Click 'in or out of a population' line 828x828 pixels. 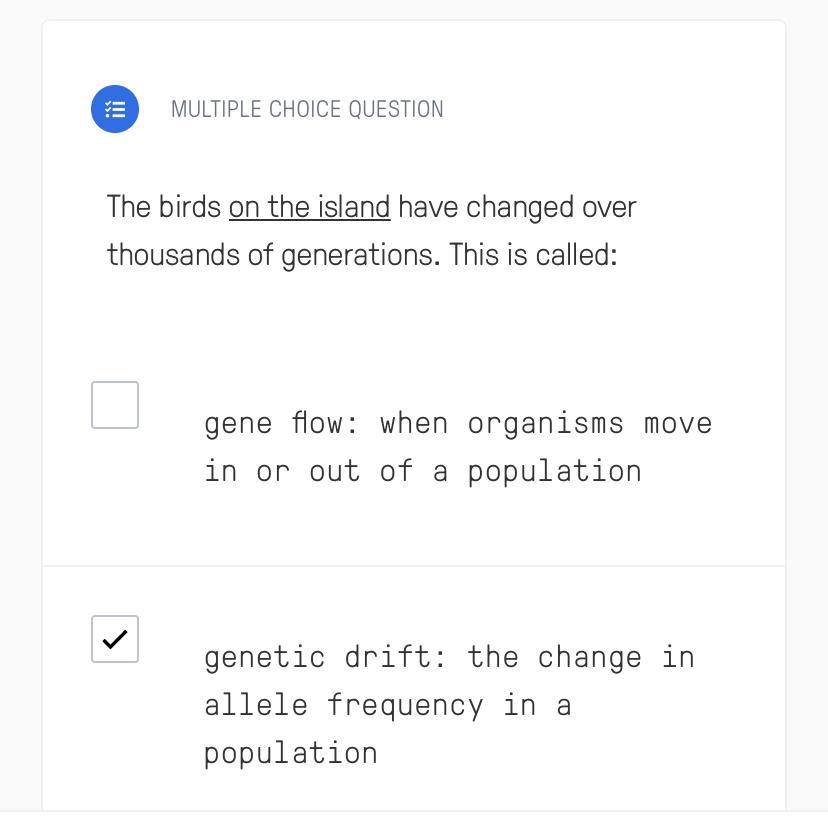423,471
